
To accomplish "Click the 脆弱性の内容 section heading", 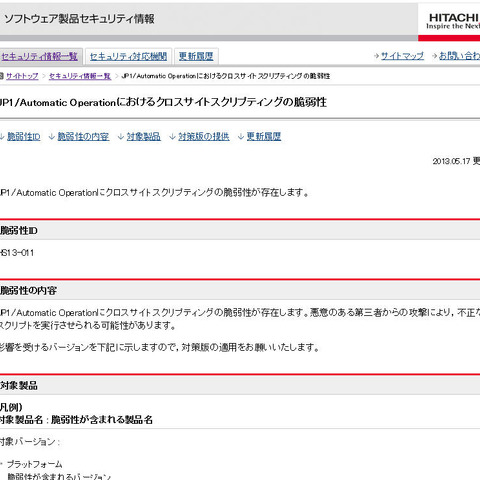I will pos(28,291).
